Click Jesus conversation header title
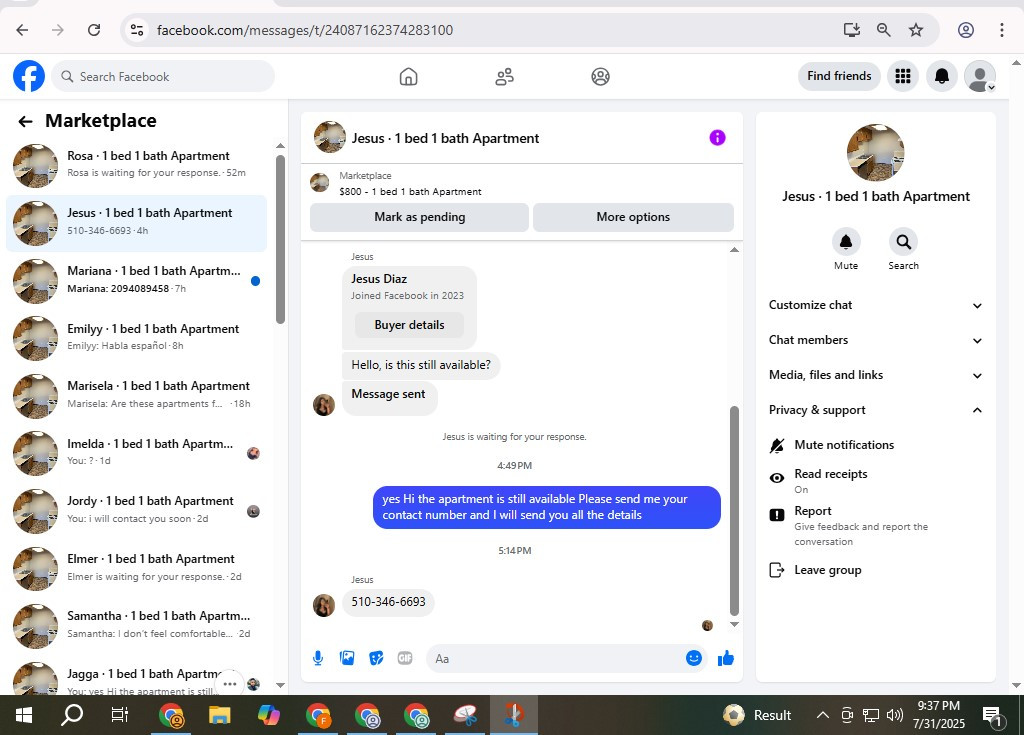The image size is (1024, 735). pos(445,139)
